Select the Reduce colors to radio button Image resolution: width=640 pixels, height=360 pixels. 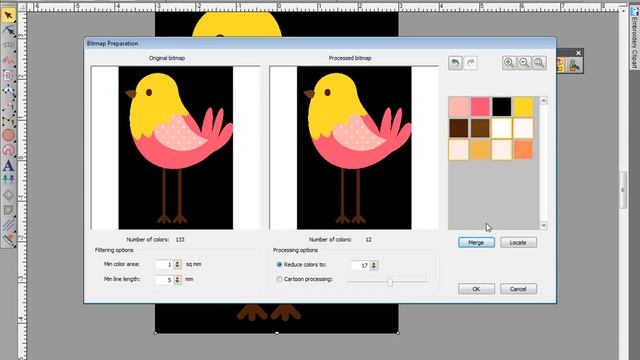click(279, 264)
